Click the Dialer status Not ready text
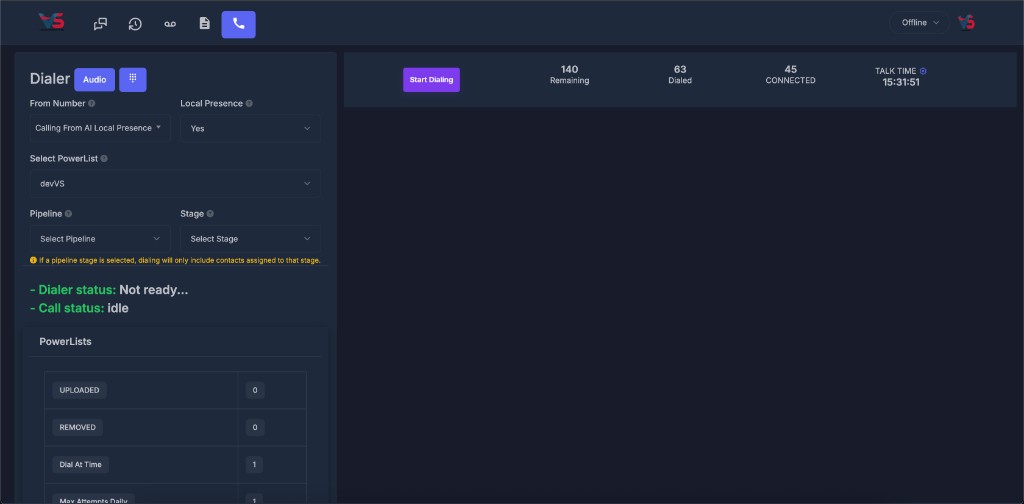Image resolution: width=1024 pixels, height=504 pixels. click(109, 290)
